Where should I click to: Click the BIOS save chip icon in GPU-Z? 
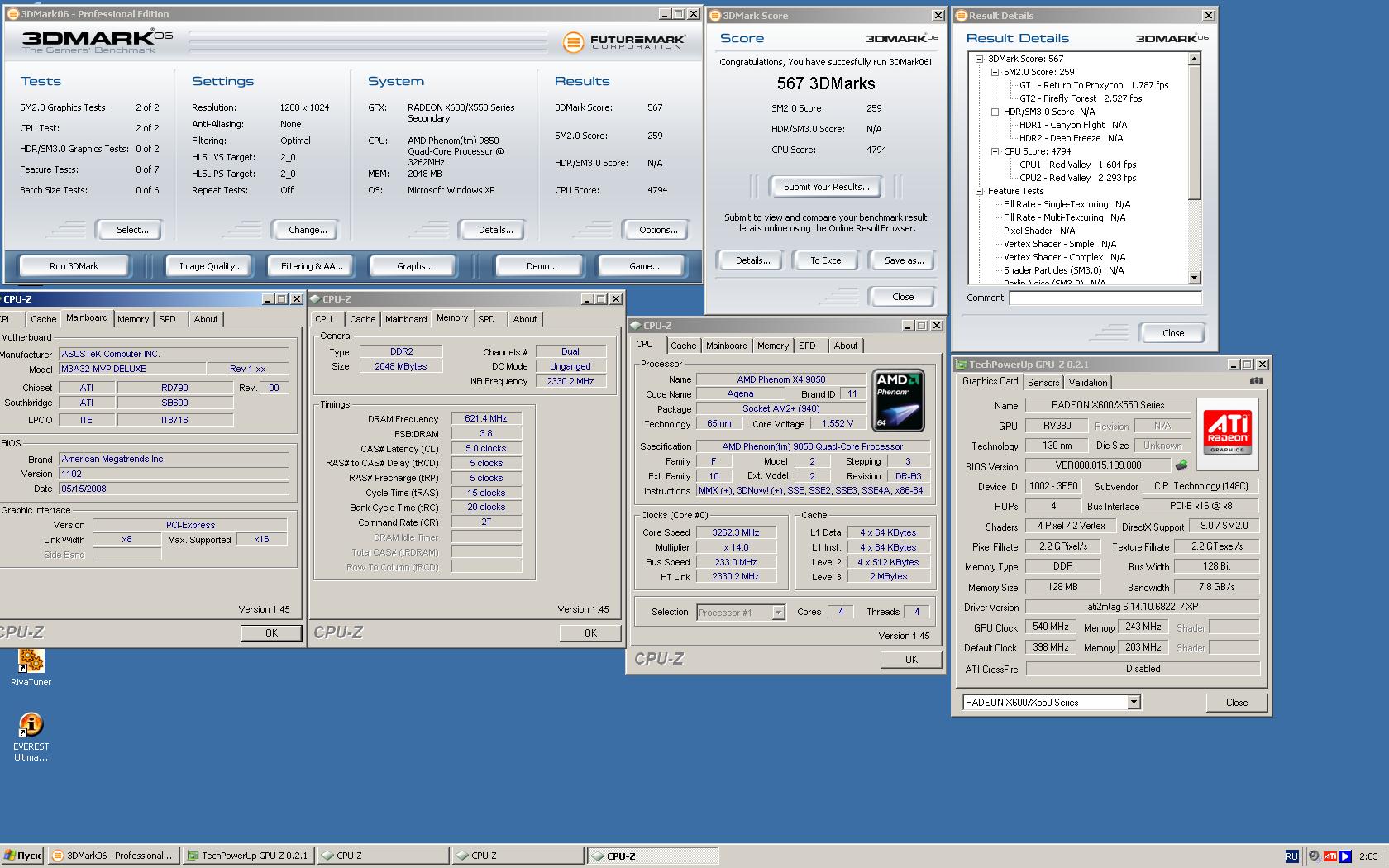pyautogui.click(x=1181, y=465)
